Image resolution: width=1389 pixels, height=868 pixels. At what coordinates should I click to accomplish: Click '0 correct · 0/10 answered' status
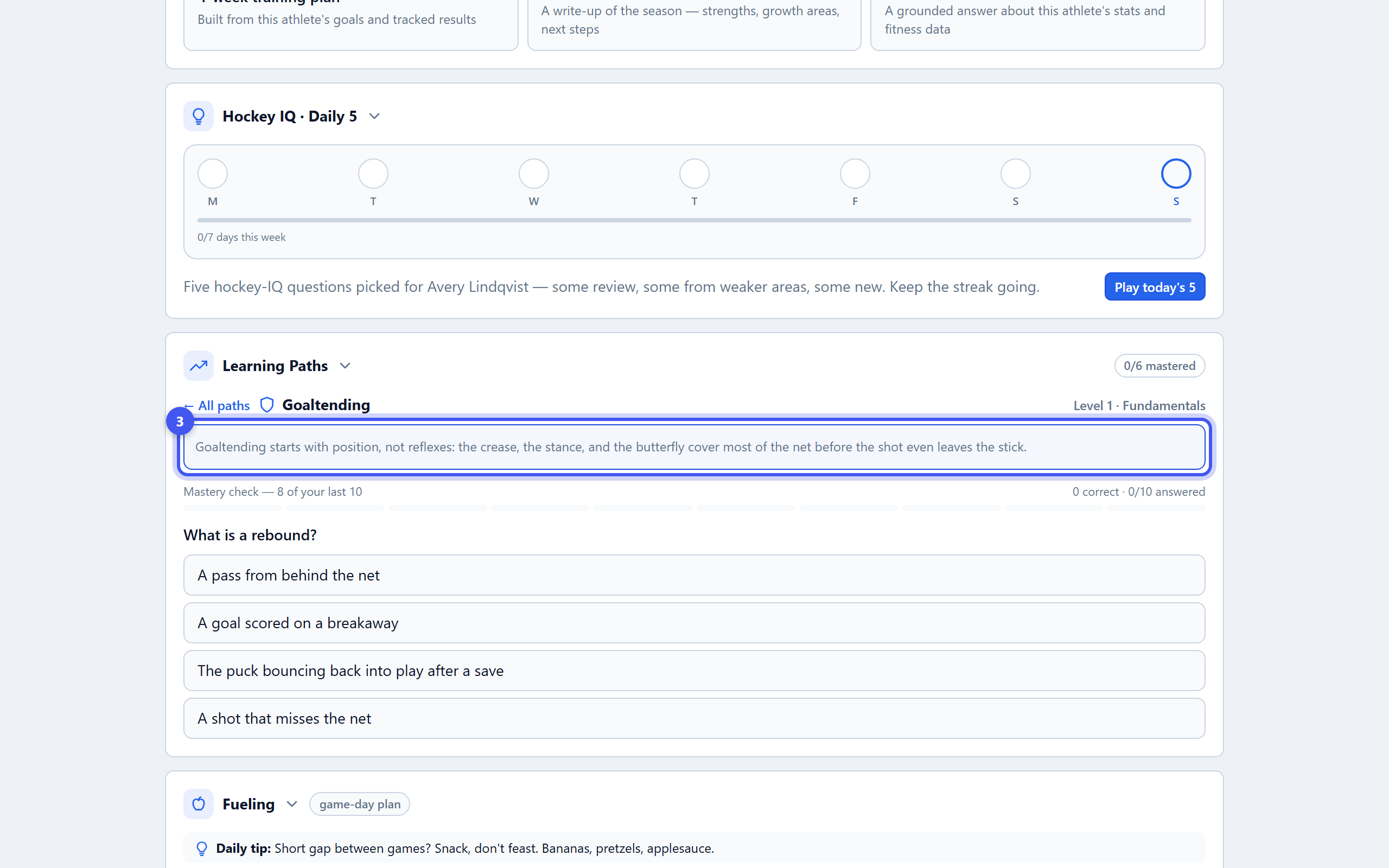[x=1139, y=492]
